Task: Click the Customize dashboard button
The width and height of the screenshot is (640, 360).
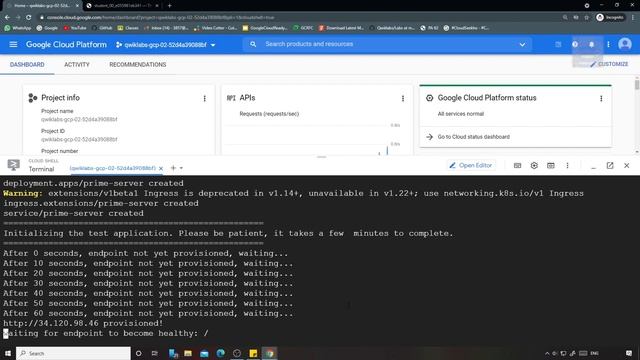Action: [609, 64]
